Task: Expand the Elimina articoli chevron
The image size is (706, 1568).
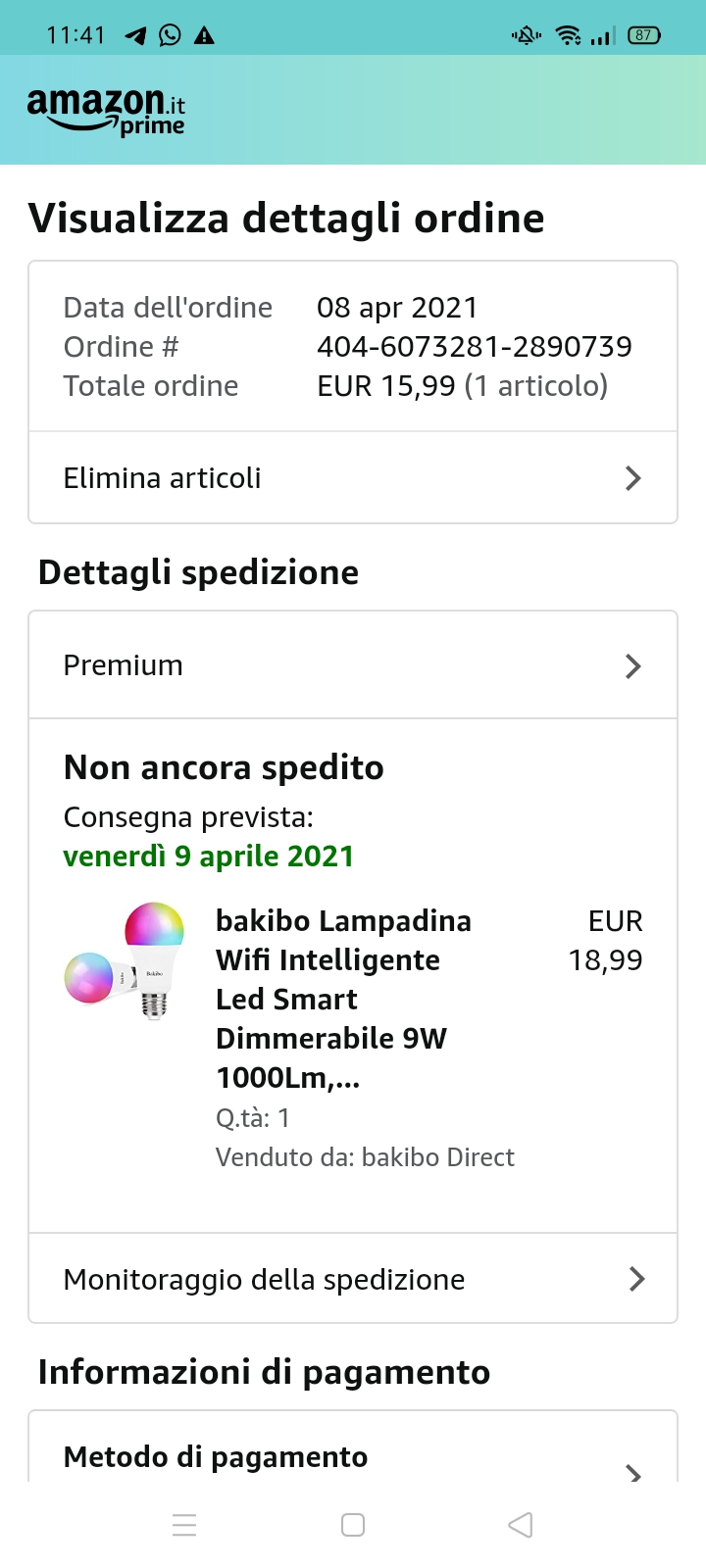Action: coord(633,478)
